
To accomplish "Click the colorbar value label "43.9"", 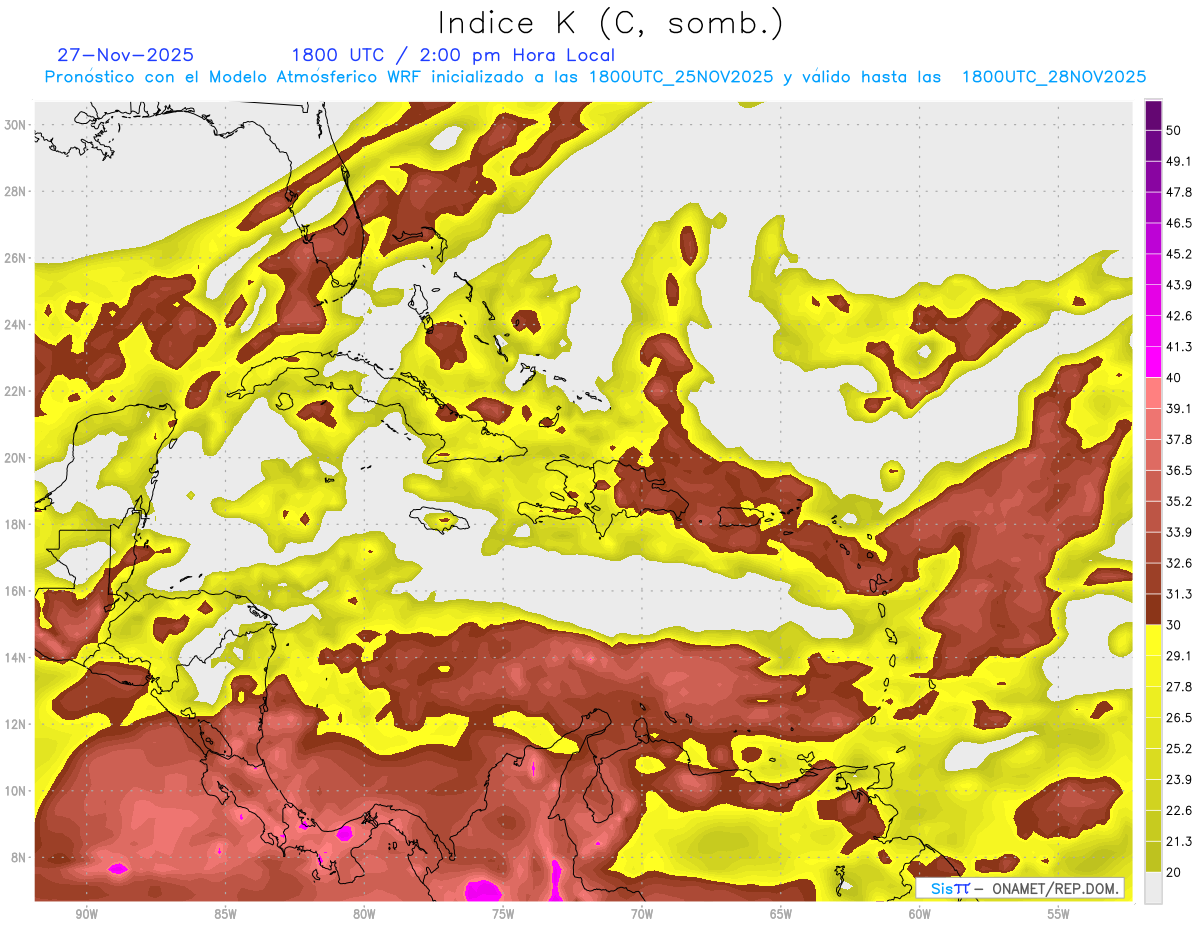I will [1179, 285].
